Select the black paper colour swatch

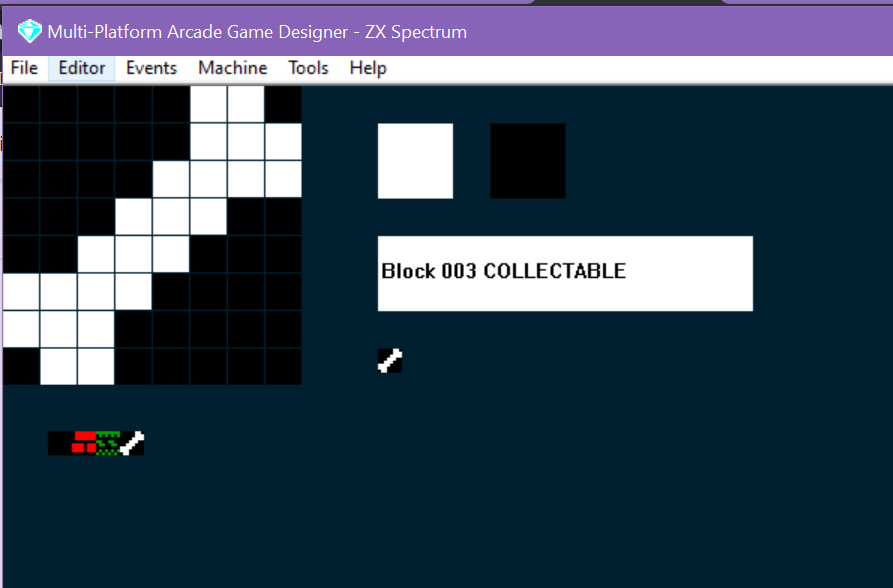coord(528,161)
